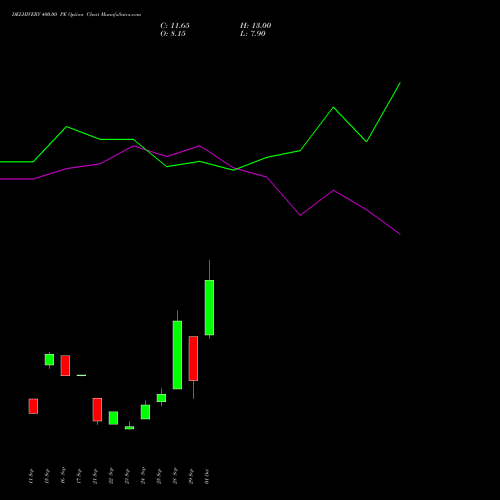Click the red candle above 16 Sep
The width and height of the screenshot is (500, 500).
click(x=65, y=365)
